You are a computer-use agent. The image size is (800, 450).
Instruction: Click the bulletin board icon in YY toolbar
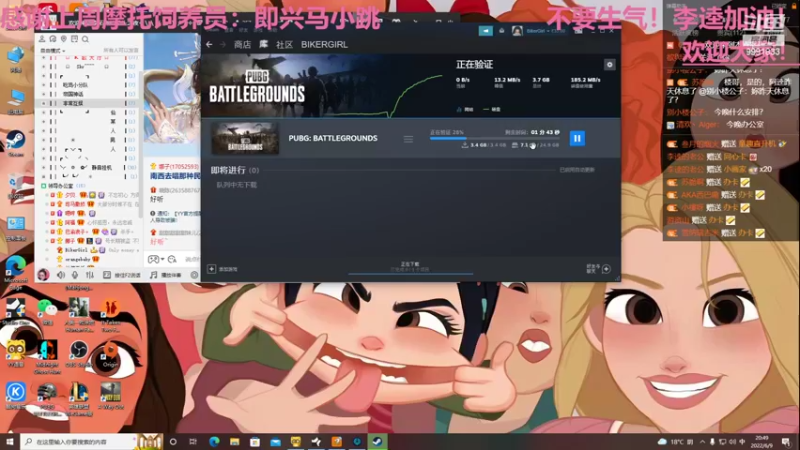[74, 39]
